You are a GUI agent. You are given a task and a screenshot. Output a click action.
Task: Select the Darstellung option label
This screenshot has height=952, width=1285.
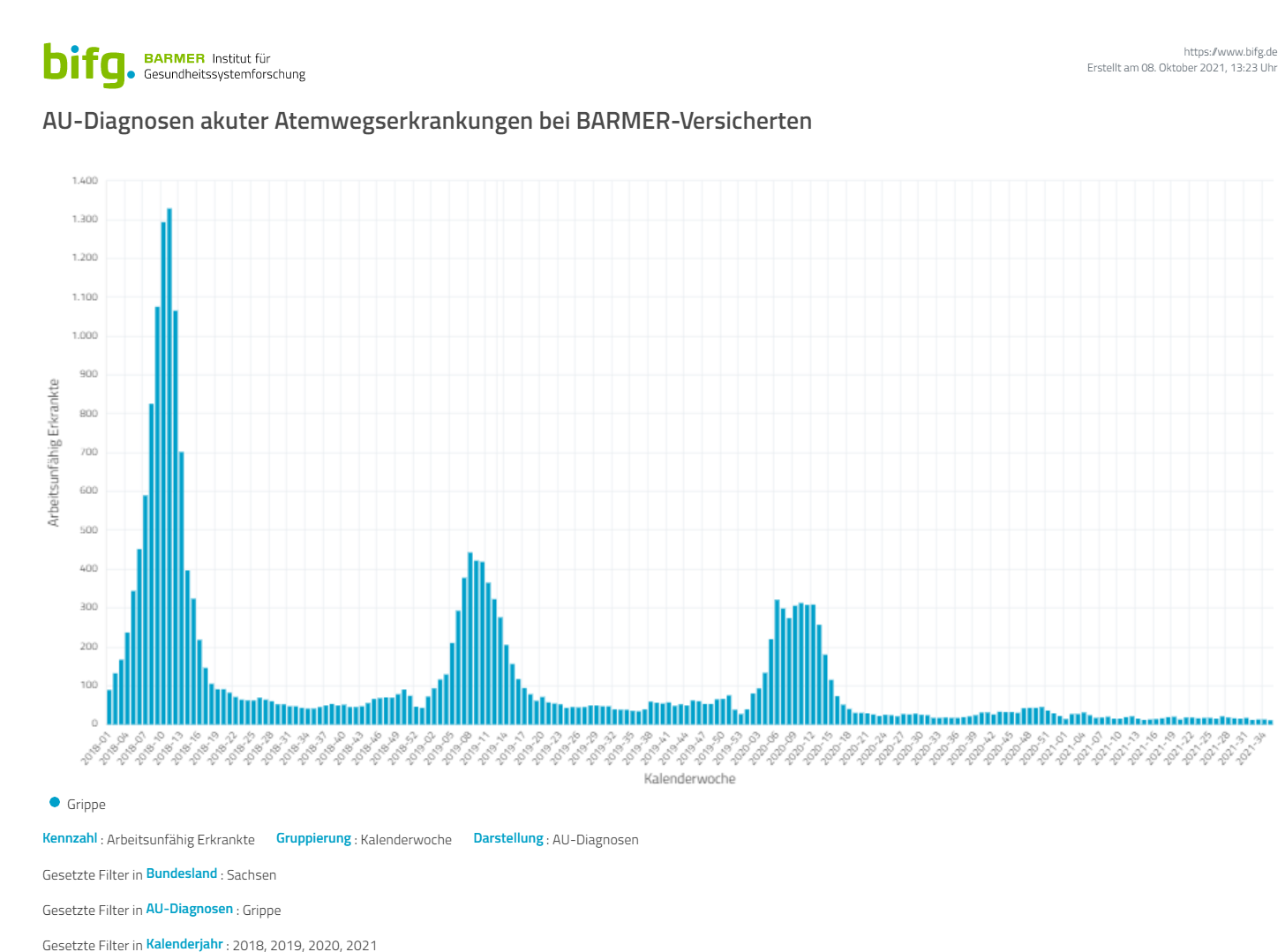point(508,838)
